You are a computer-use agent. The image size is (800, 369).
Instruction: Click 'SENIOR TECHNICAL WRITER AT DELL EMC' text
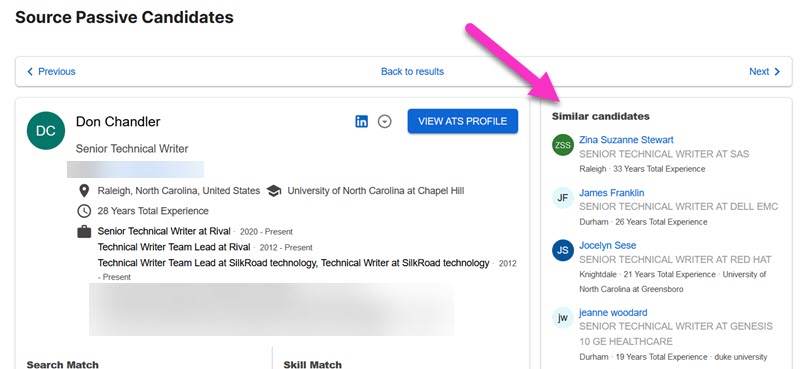point(679,207)
